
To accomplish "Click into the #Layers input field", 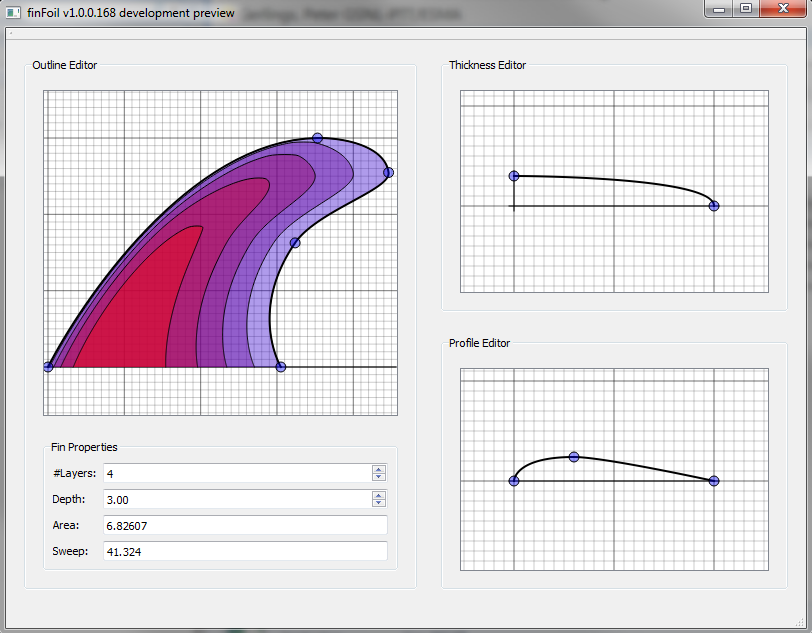I will point(235,473).
